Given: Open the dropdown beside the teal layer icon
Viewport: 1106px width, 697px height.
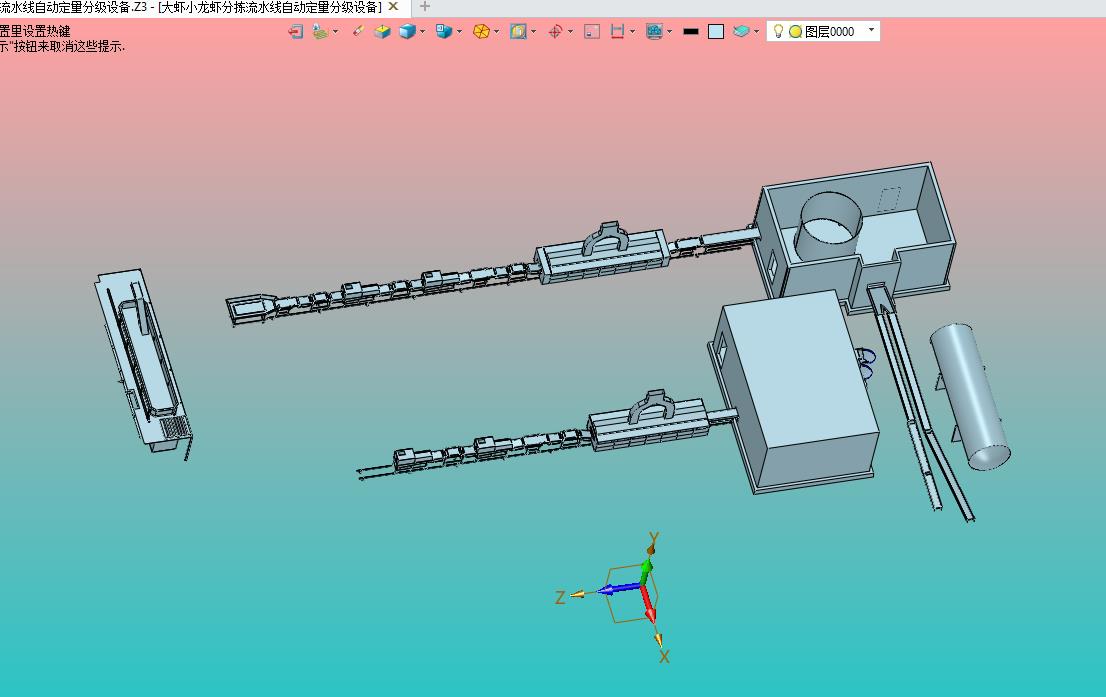Looking at the screenshot, I should [x=756, y=32].
